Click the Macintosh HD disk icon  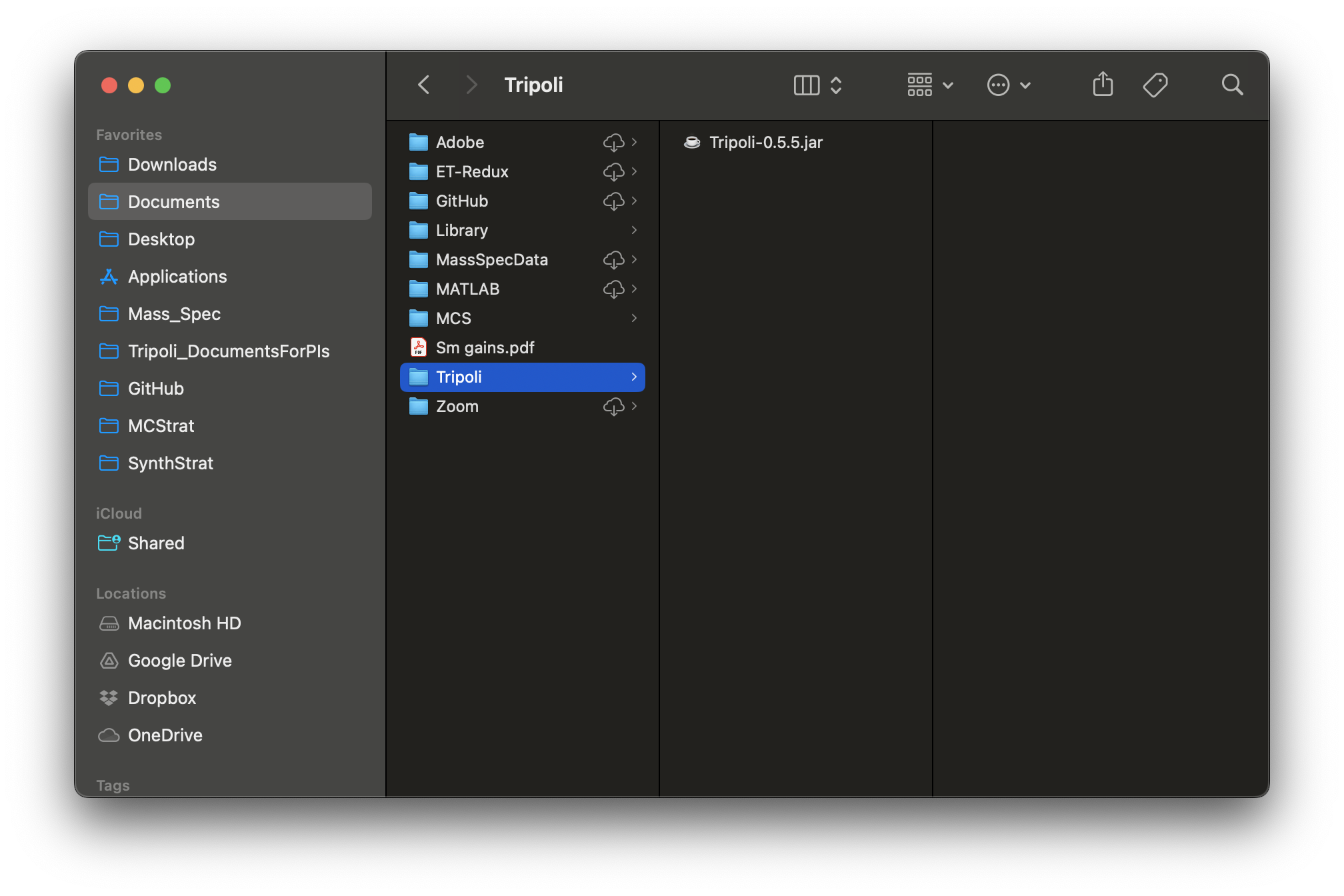[109, 623]
